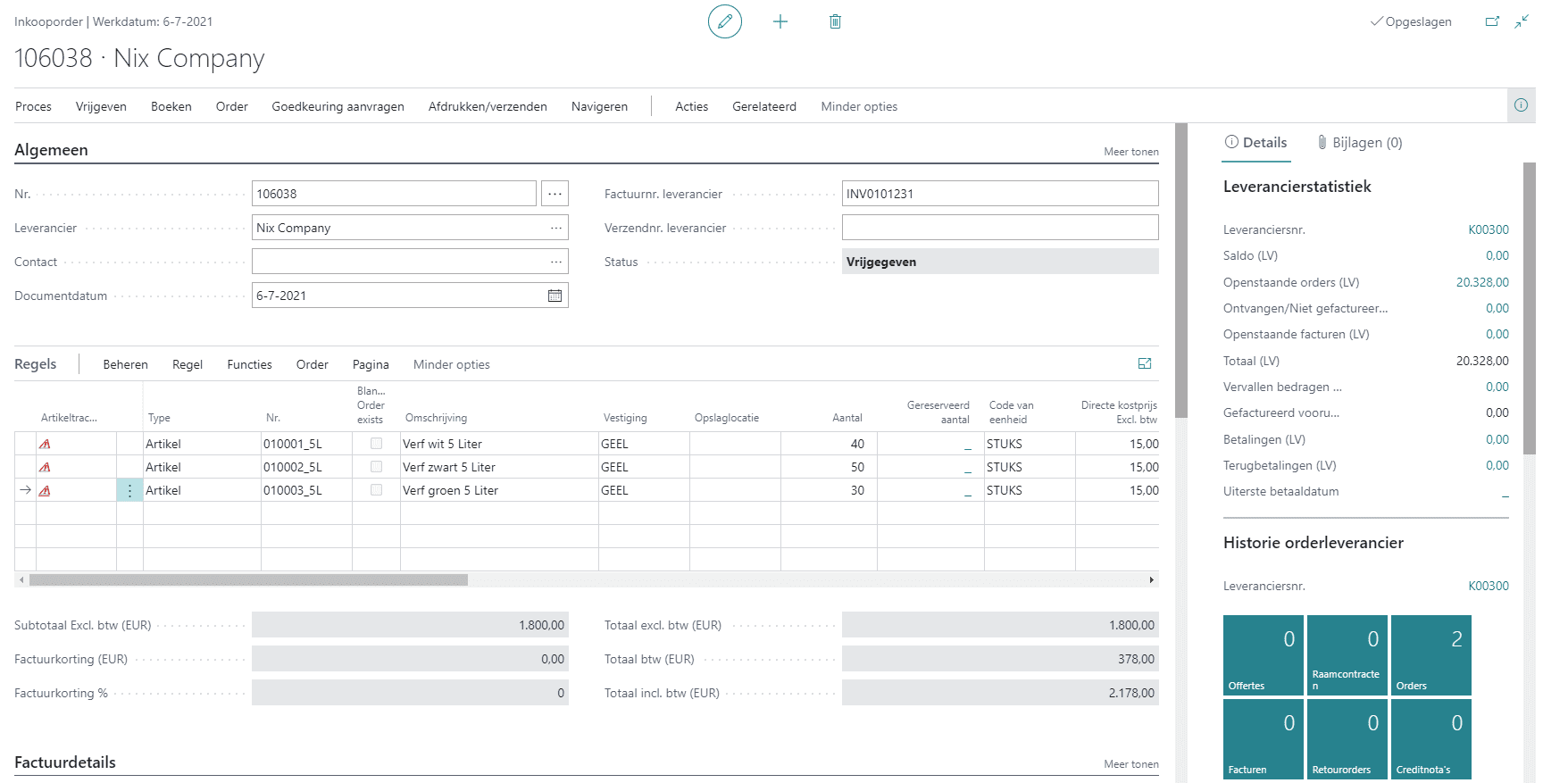Open the Documentdatum calendar picker
This screenshot has width=1568, height=783.
(x=555, y=296)
